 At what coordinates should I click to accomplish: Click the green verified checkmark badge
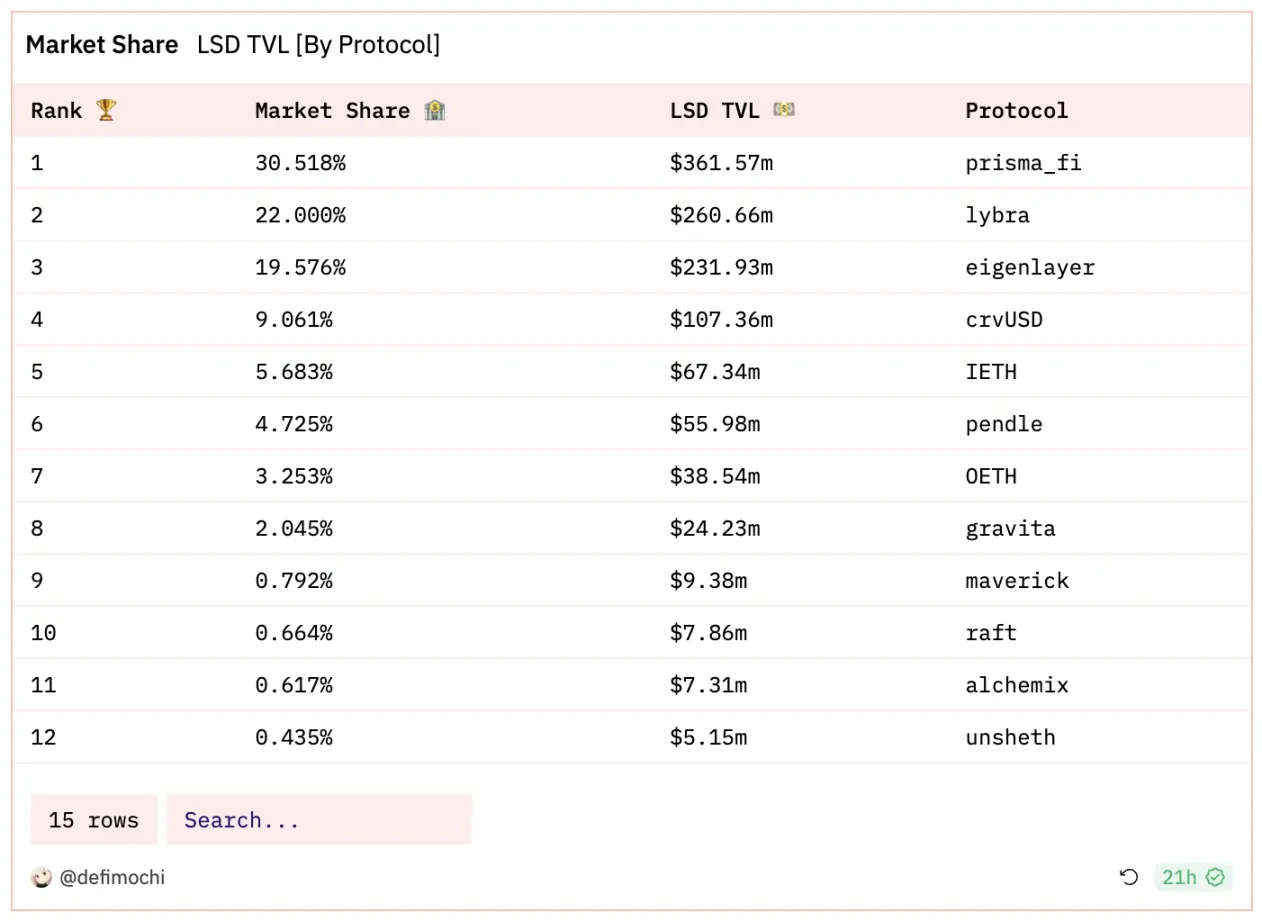point(1216,877)
